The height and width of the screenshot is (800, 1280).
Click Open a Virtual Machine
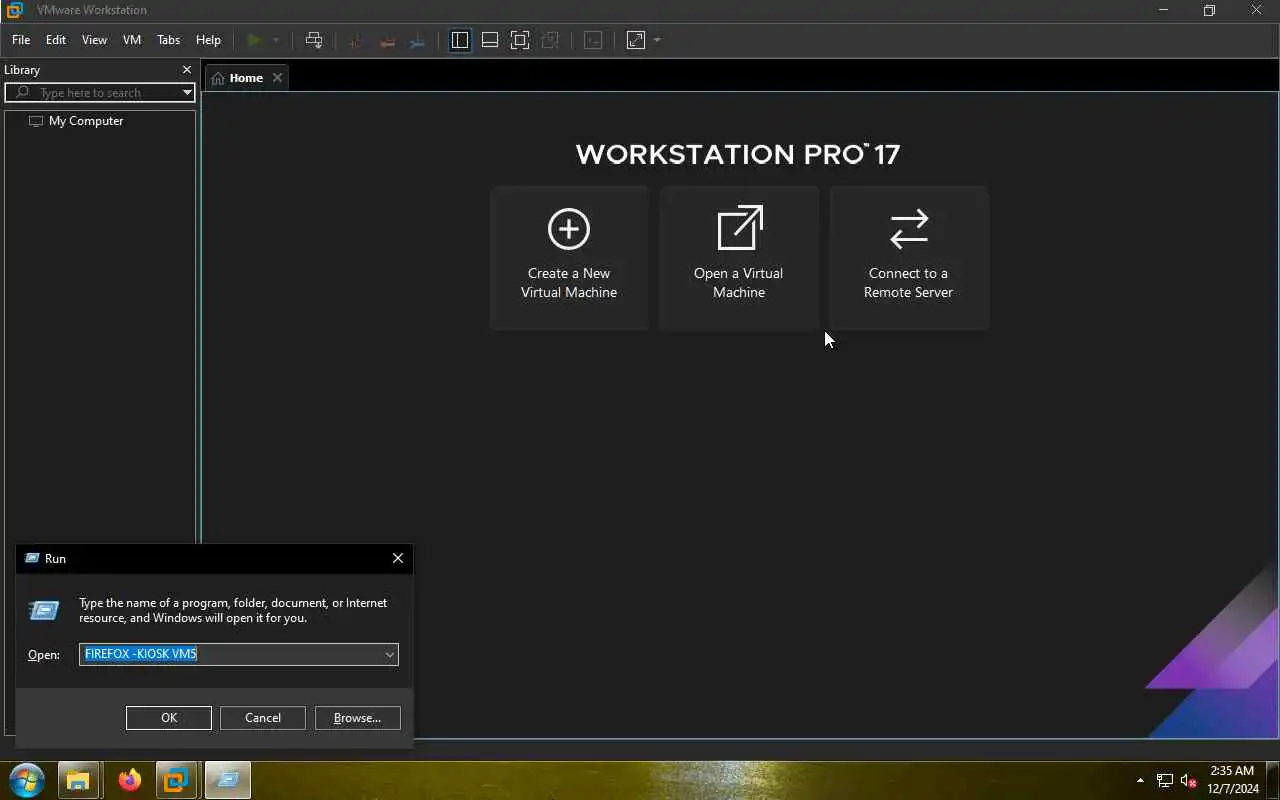(739, 257)
